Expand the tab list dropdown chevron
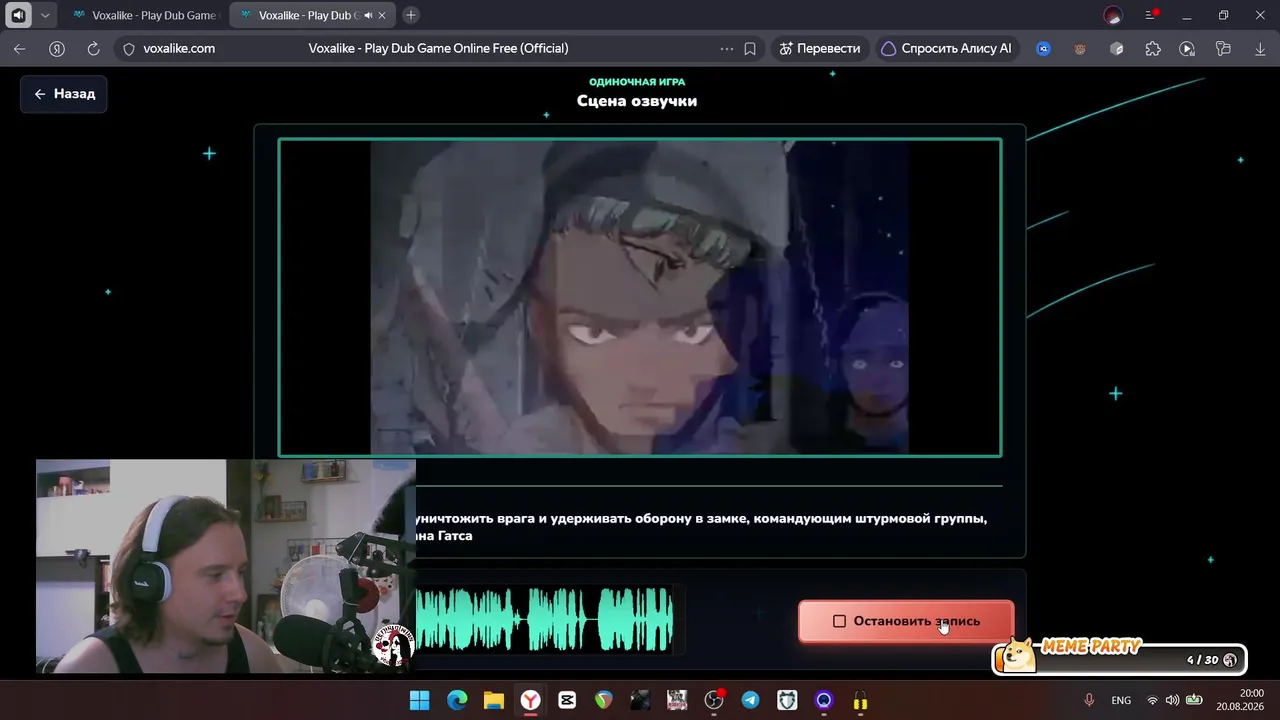This screenshot has width=1280, height=720. tap(45, 15)
